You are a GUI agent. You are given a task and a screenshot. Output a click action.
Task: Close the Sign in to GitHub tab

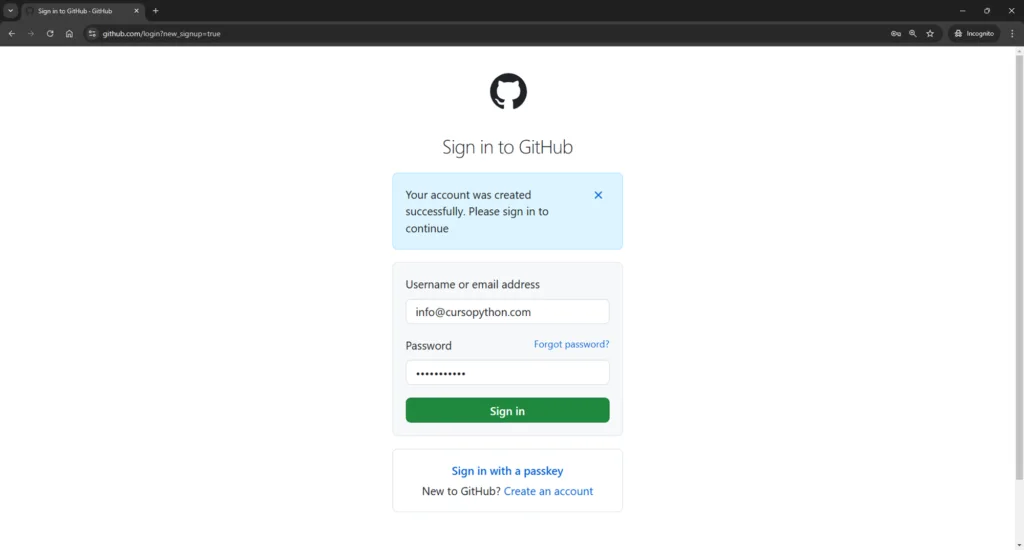click(x=136, y=11)
